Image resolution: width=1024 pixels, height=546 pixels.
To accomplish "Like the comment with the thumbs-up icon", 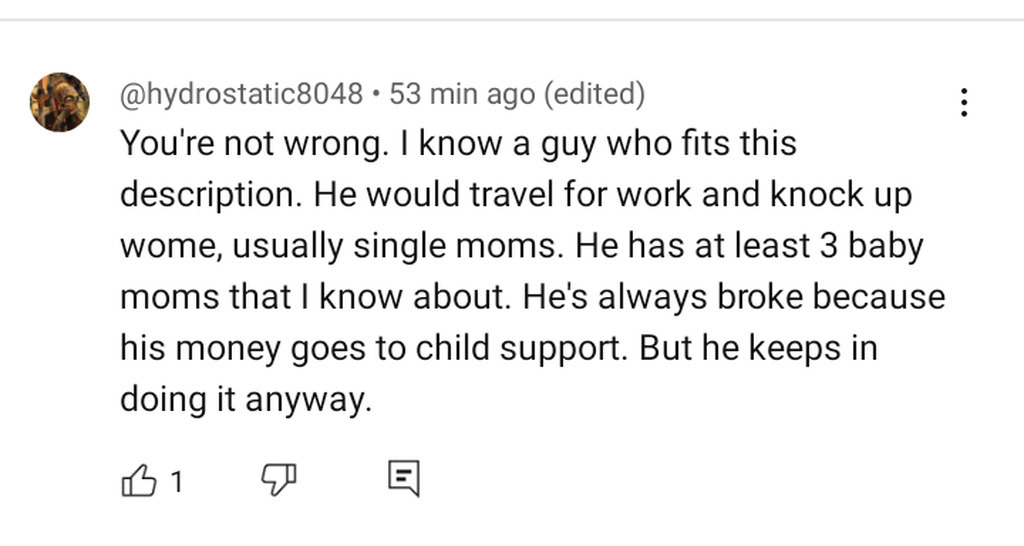I will click(x=139, y=482).
